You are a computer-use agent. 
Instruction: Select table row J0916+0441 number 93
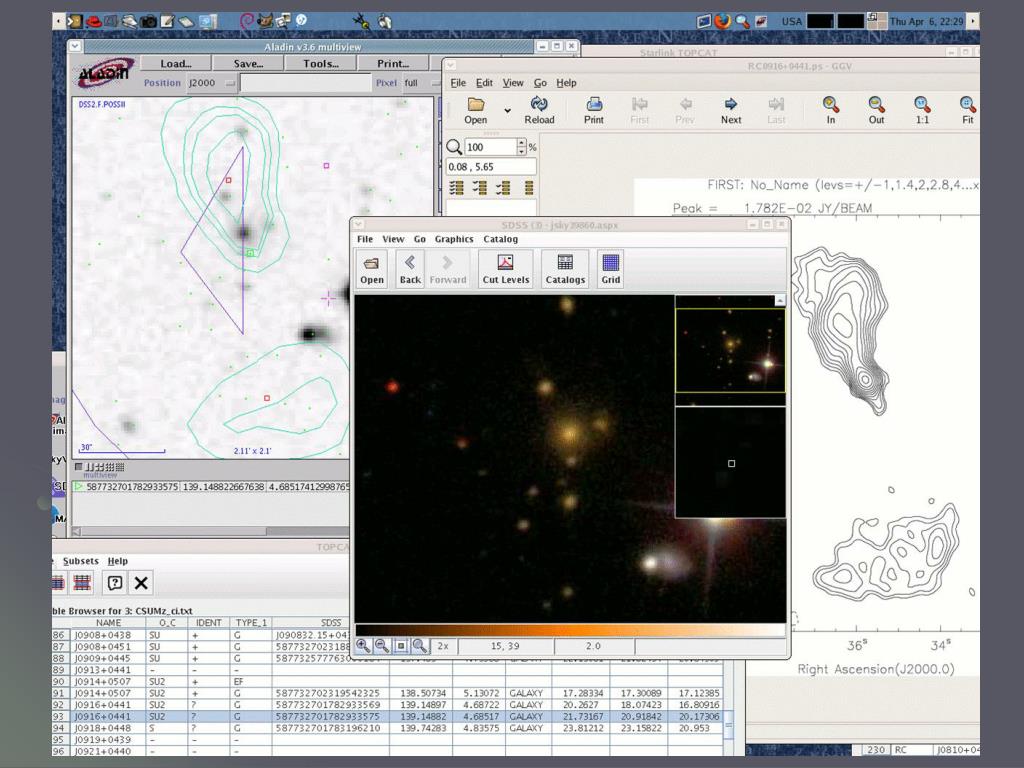point(388,716)
